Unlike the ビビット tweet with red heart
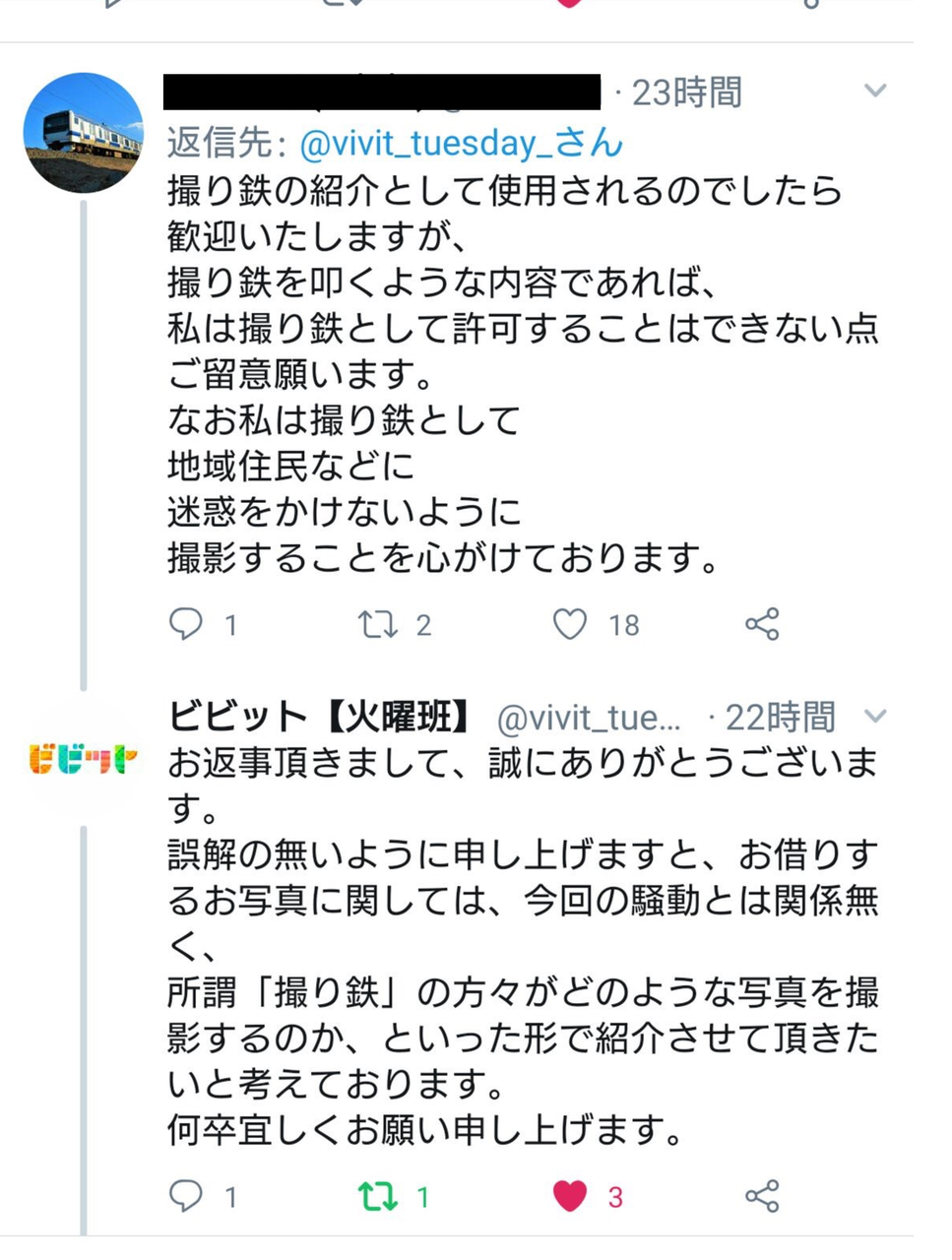Viewport: 952px width, 1260px height. coord(570,1196)
